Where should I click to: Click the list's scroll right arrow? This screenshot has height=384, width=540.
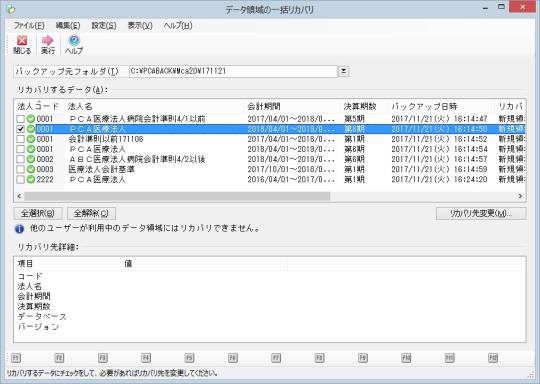520,196
